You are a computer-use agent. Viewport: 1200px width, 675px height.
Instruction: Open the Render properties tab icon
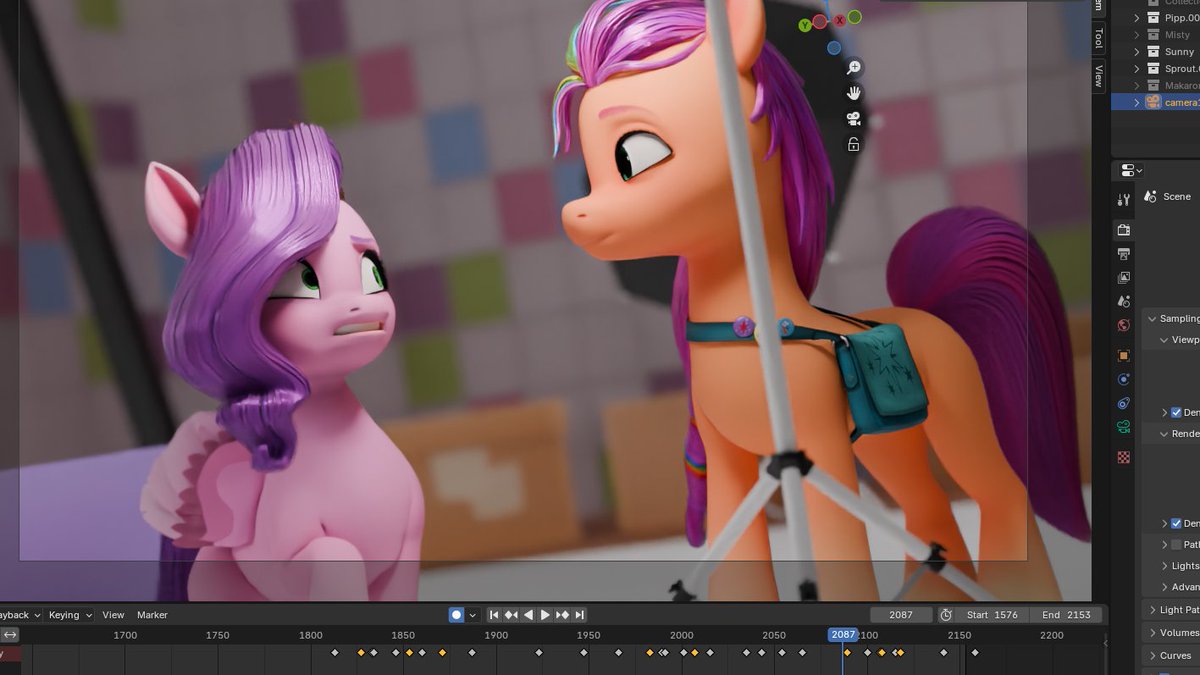[1123, 230]
